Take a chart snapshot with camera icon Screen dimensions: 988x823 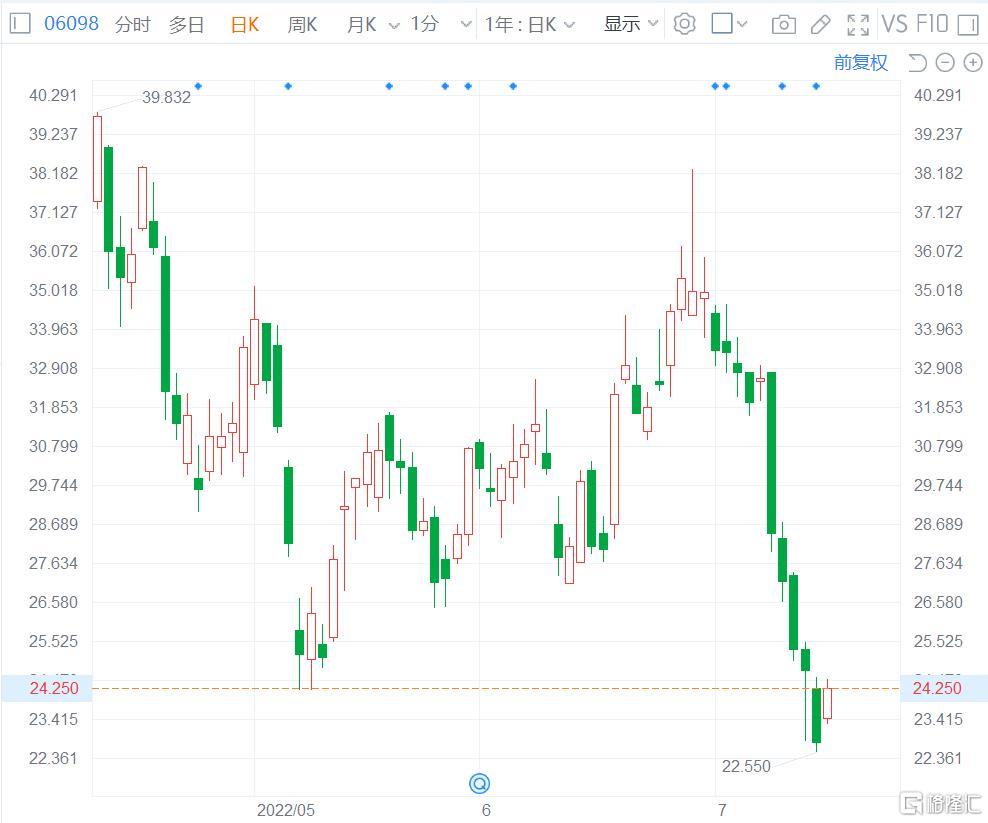[x=783, y=25]
